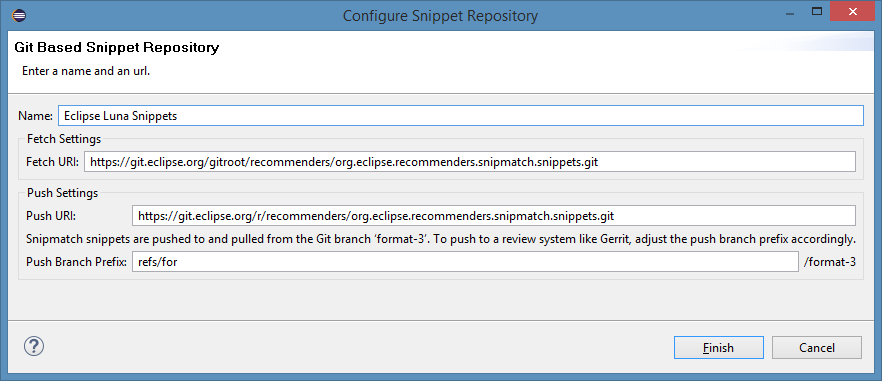This screenshot has width=882, height=381.
Task: Click into the Push URI field
Action: (494, 216)
